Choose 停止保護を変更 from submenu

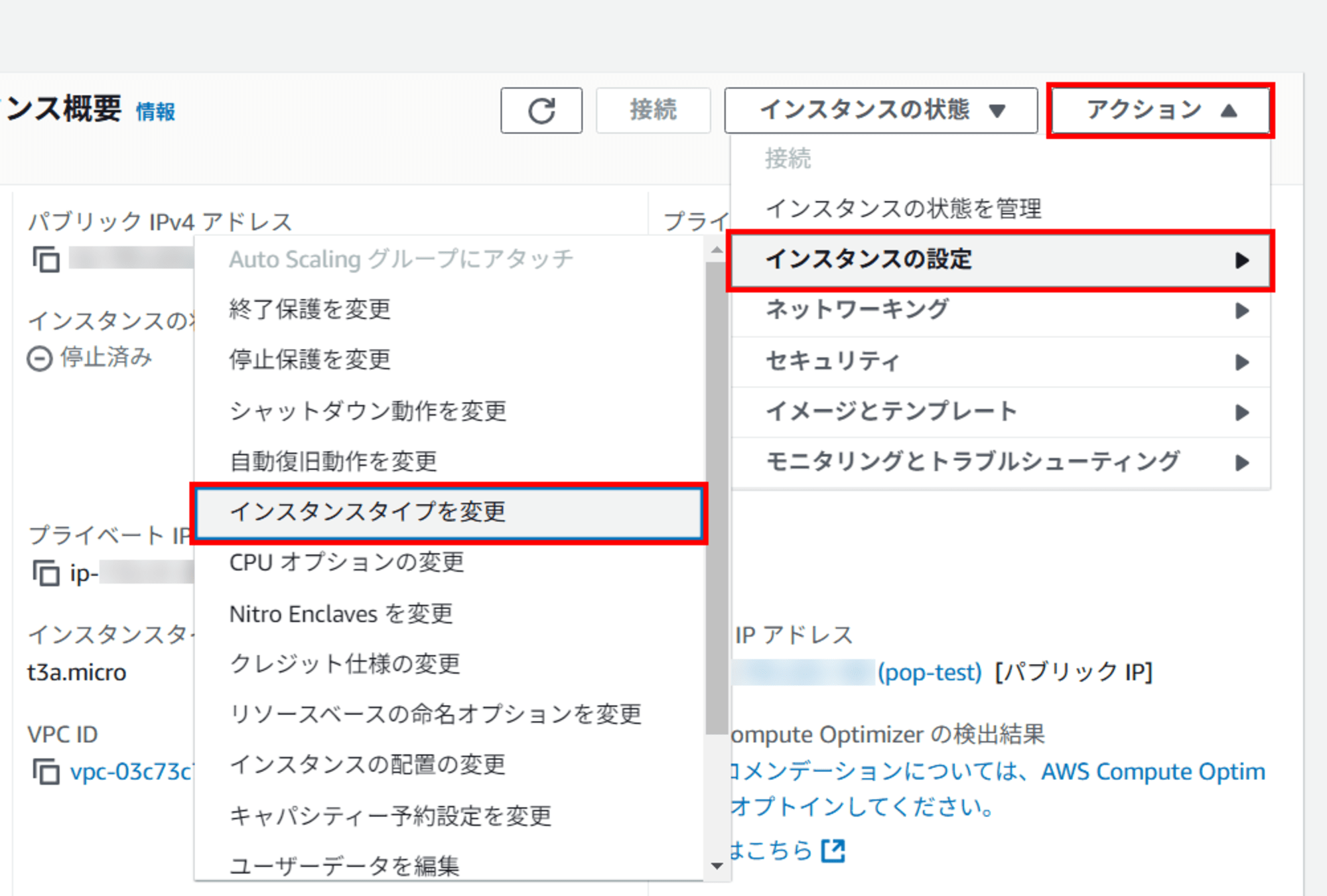450,360
